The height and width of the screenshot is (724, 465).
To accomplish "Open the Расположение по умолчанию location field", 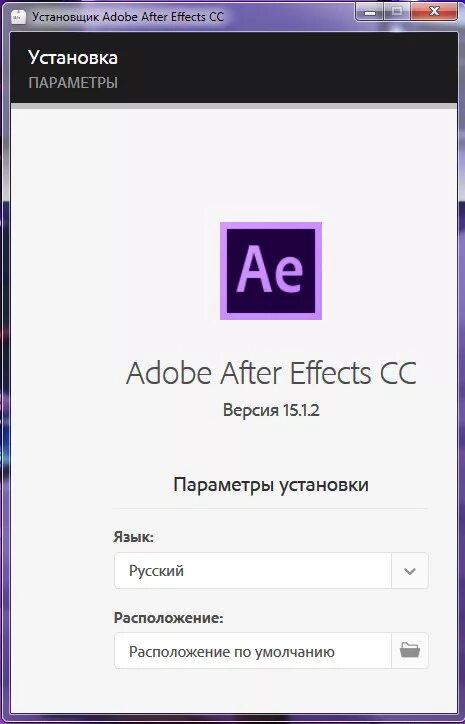I will click(x=253, y=651).
